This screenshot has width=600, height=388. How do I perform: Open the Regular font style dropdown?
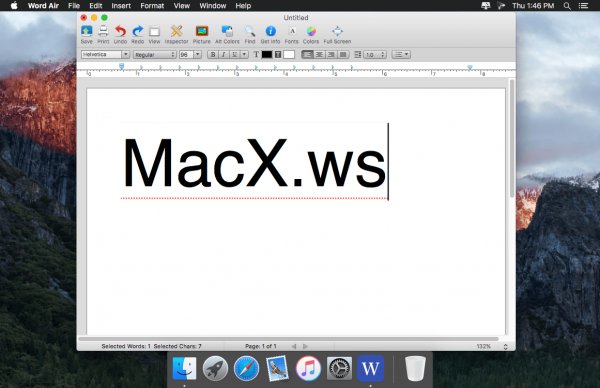(155, 55)
